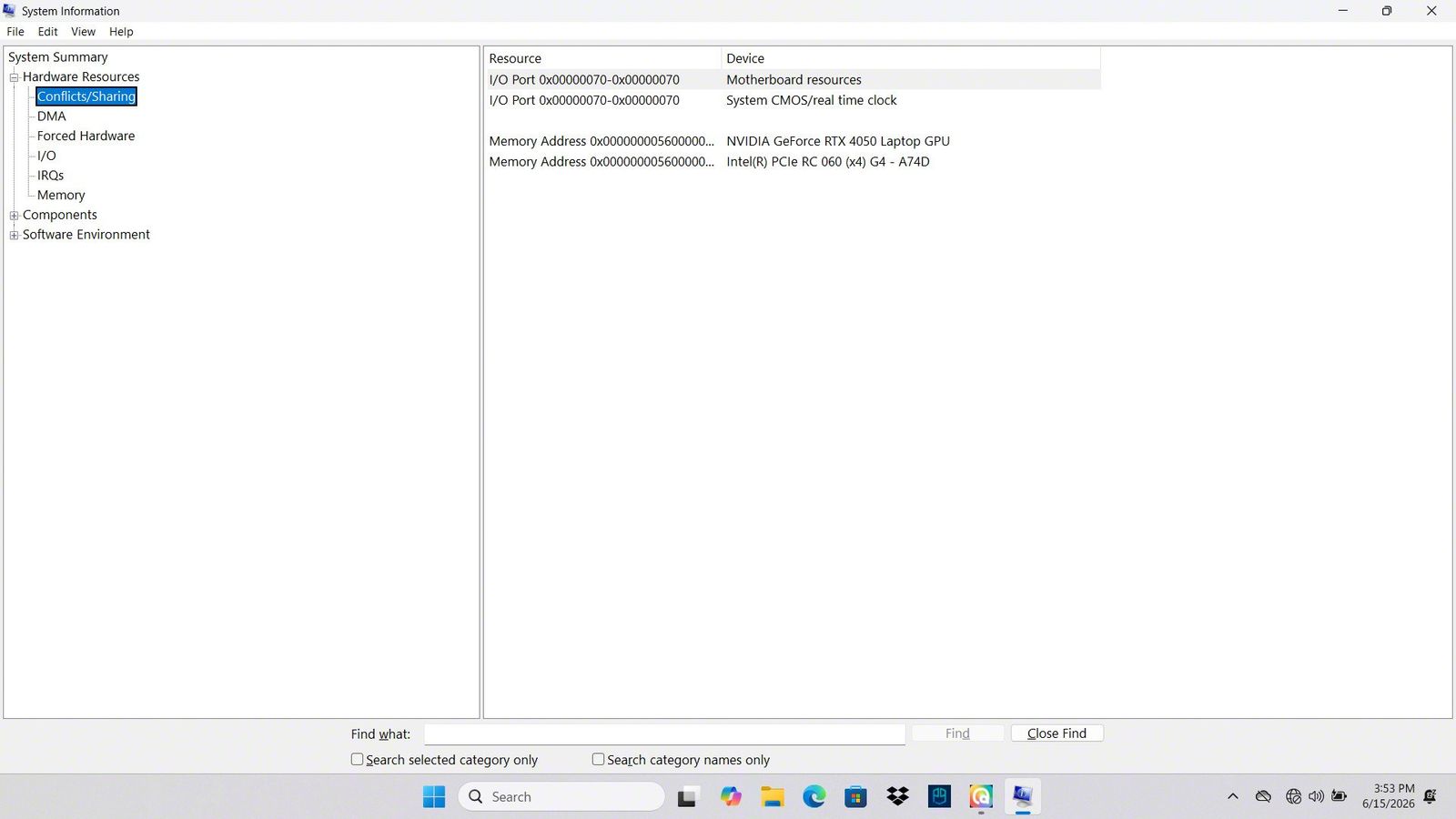Screen dimensions: 1456x819
Task: Select the Memory tree item
Action: coord(61,196)
